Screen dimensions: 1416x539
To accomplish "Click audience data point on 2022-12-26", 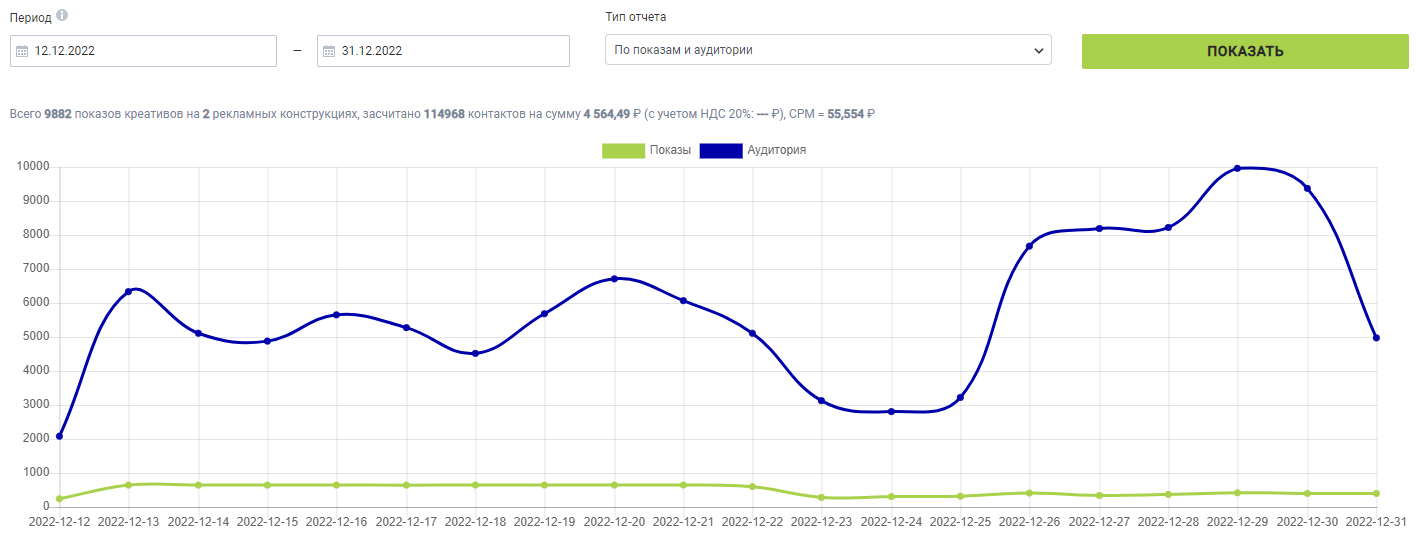I will click(1029, 246).
